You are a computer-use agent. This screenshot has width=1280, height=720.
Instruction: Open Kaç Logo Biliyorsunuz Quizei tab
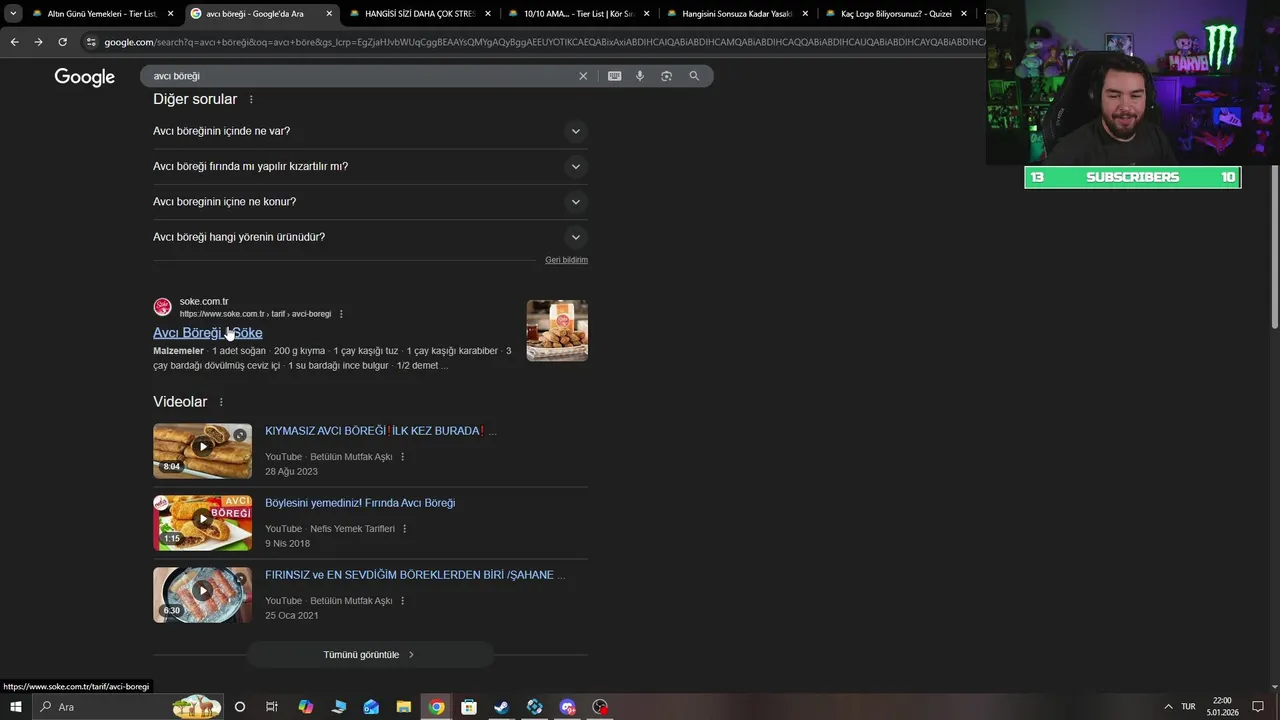click(x=895, y=14)
